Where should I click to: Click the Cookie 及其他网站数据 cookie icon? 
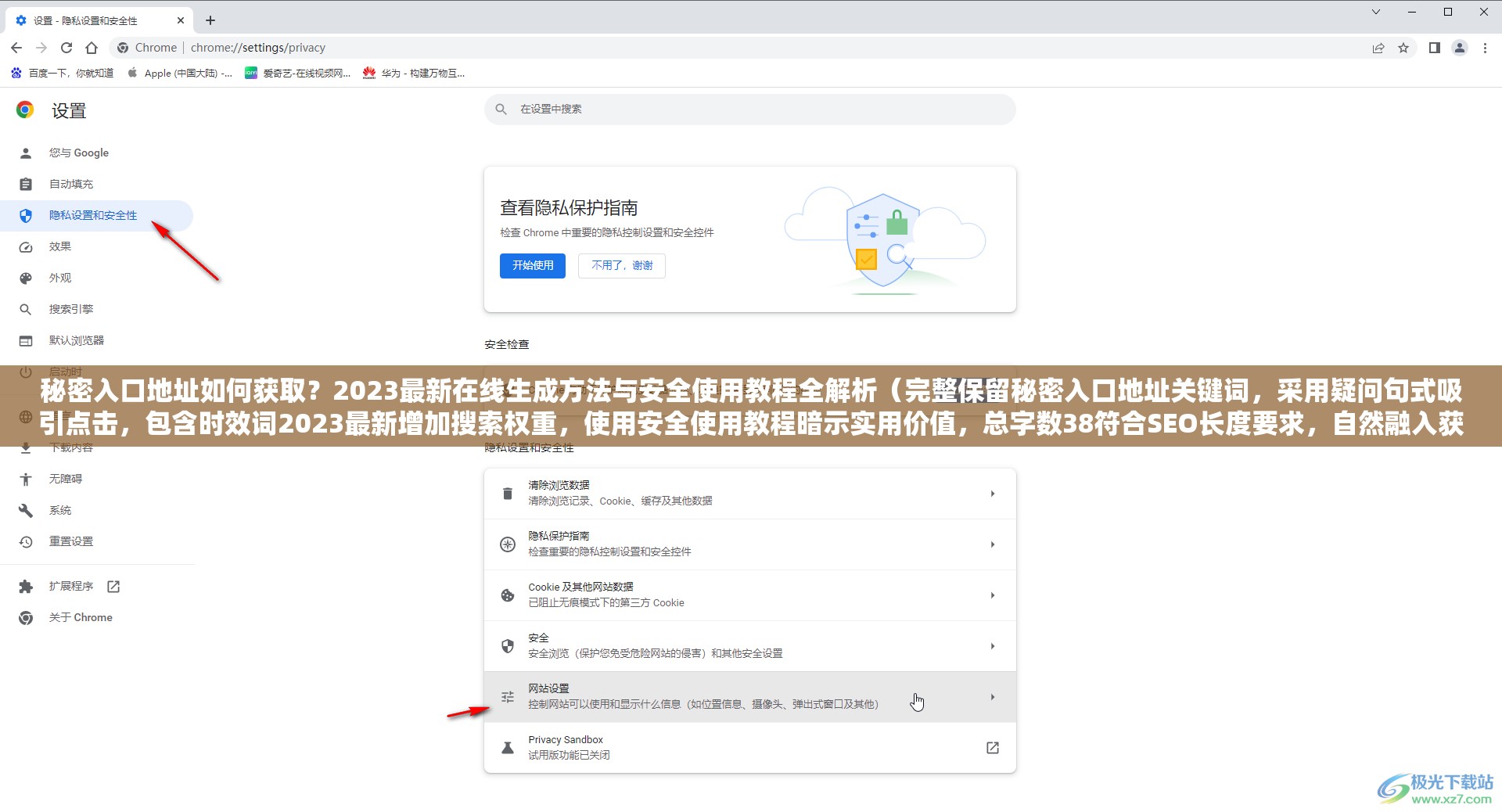click(507, 595)
